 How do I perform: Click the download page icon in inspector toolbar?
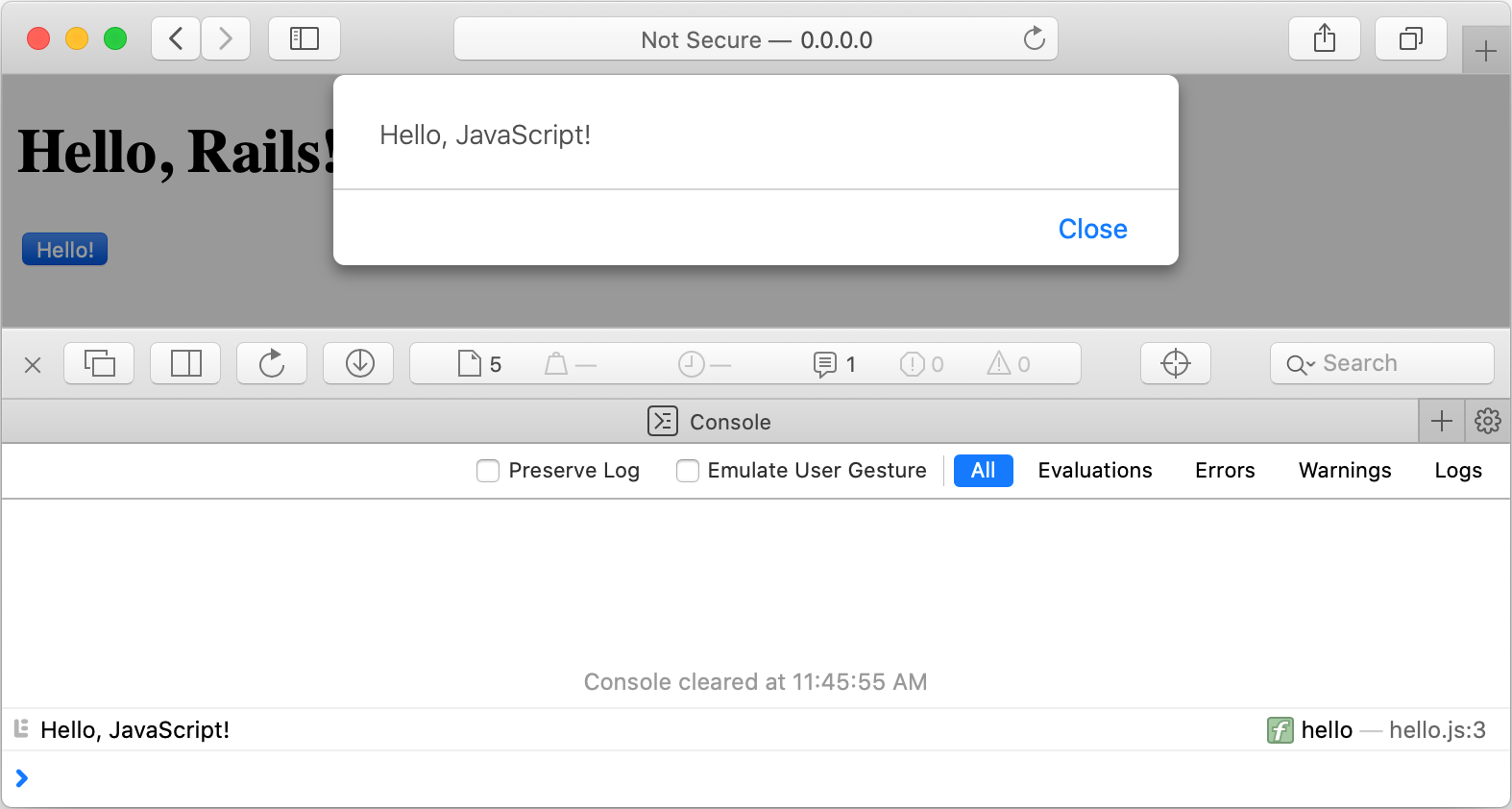click(x=358, y=363)
